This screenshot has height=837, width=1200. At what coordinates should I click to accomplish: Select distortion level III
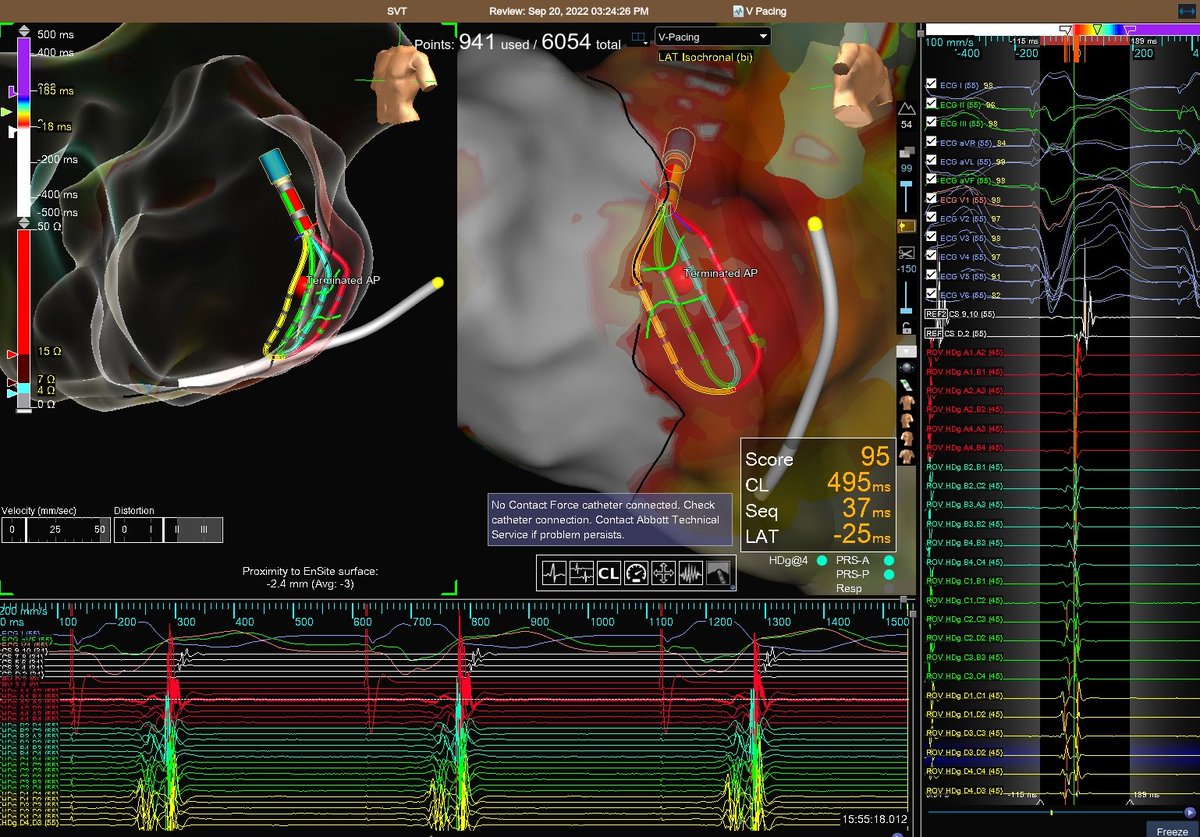(x=205, y=530)
